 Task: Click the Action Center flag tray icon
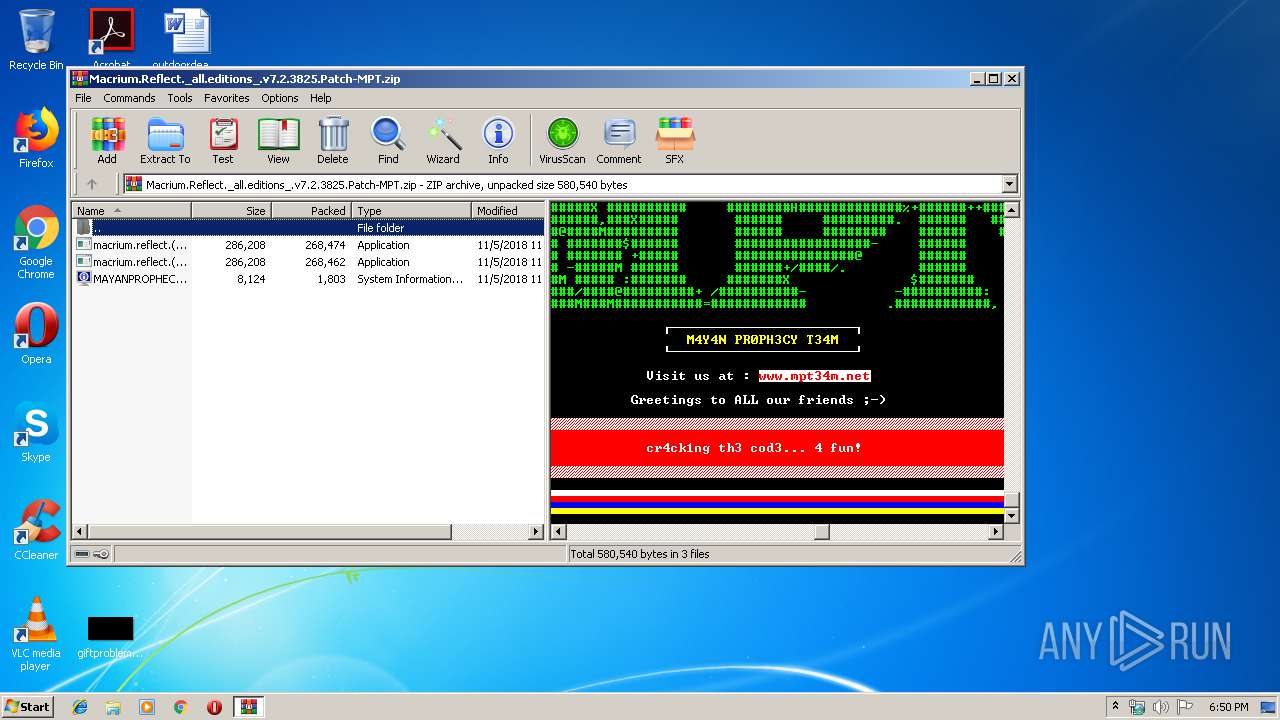1185,707
